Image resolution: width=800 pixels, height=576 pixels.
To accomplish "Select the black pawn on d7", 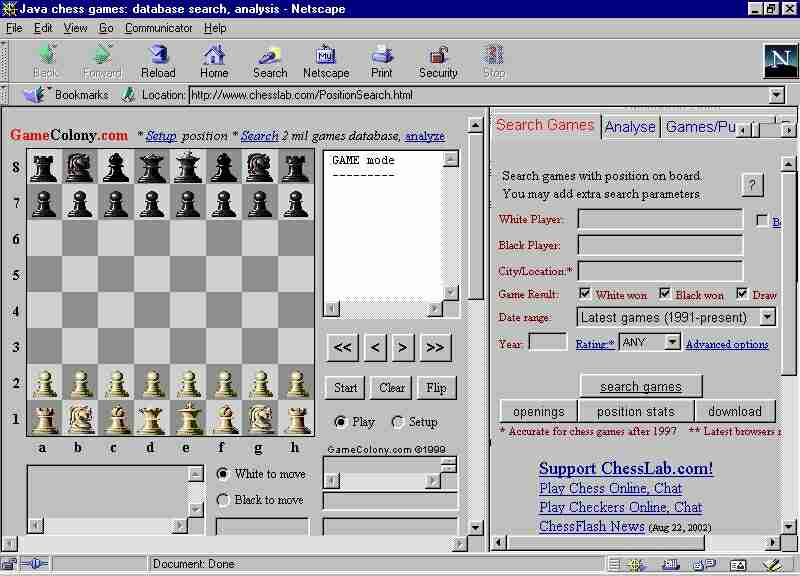I will click(x=152, y=202).
